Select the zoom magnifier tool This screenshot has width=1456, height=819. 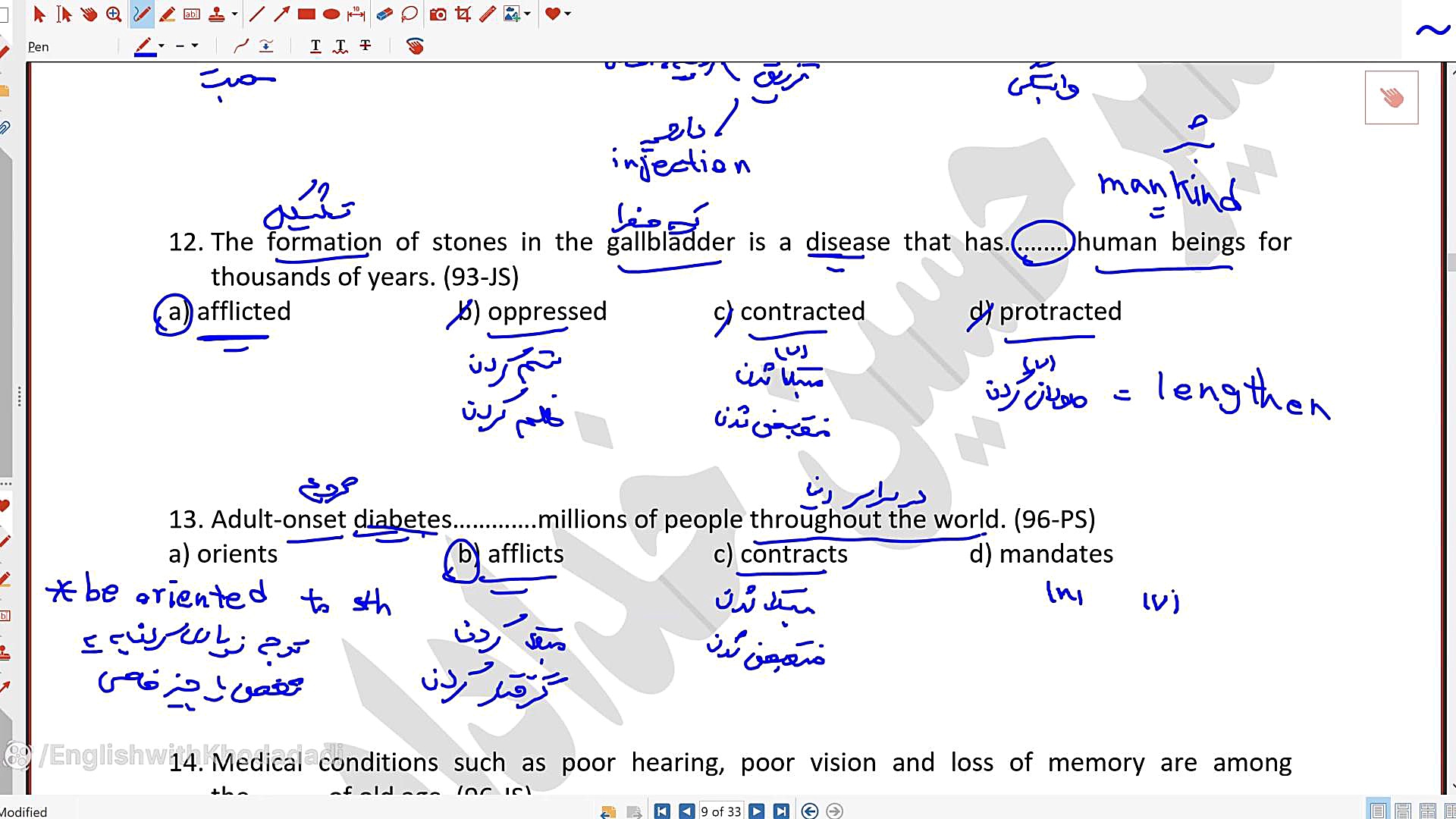pos(114,14)
